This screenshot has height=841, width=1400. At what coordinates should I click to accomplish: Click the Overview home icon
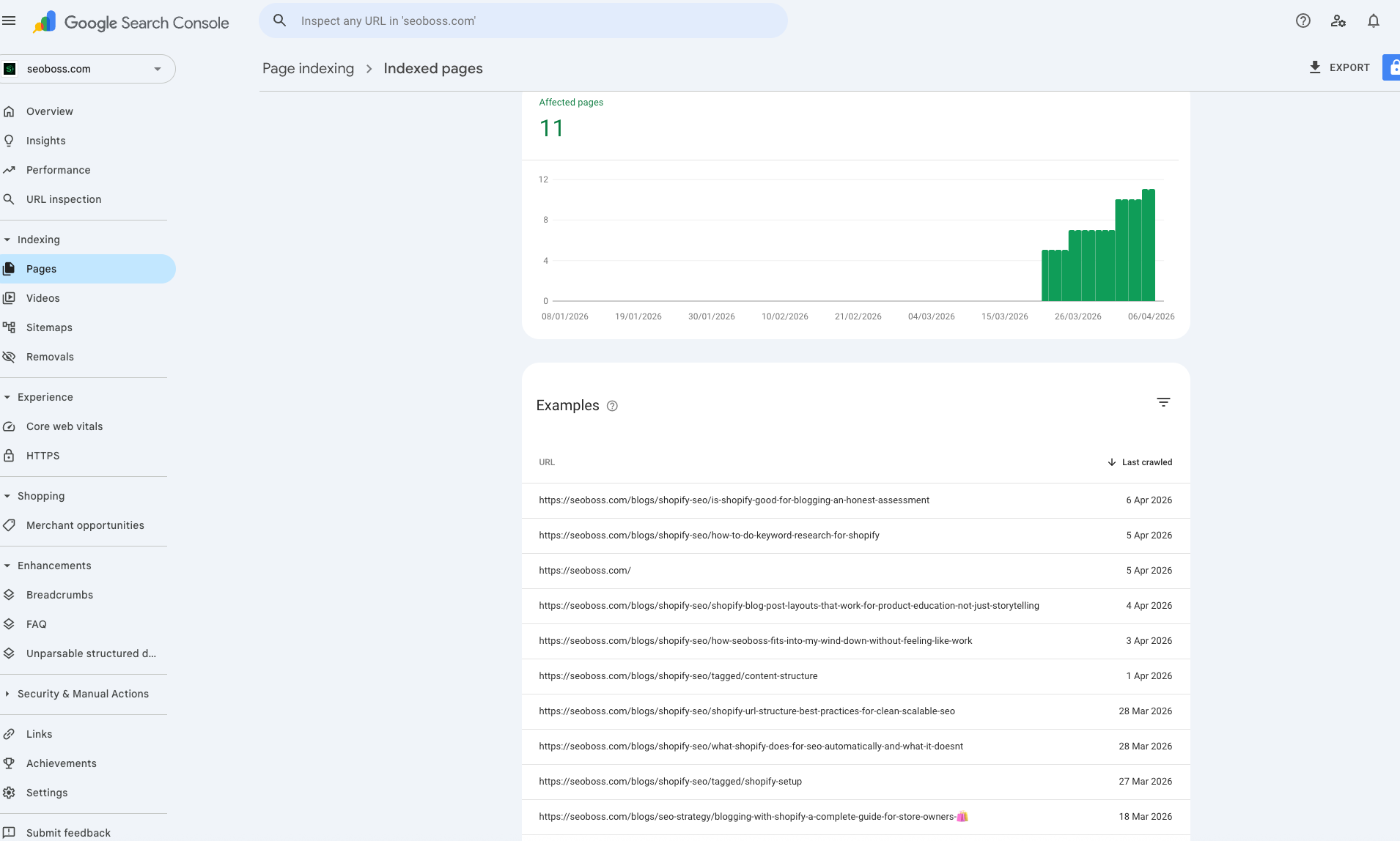tap(9, 111)
